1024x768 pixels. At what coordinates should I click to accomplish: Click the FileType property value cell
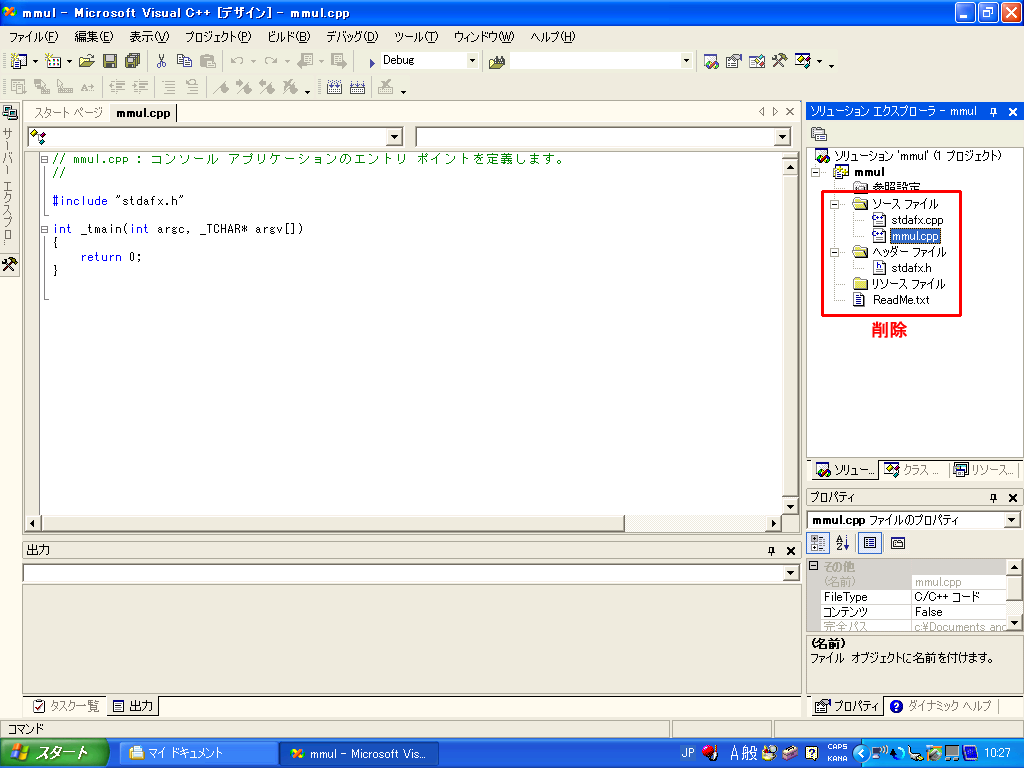point(958,597)
